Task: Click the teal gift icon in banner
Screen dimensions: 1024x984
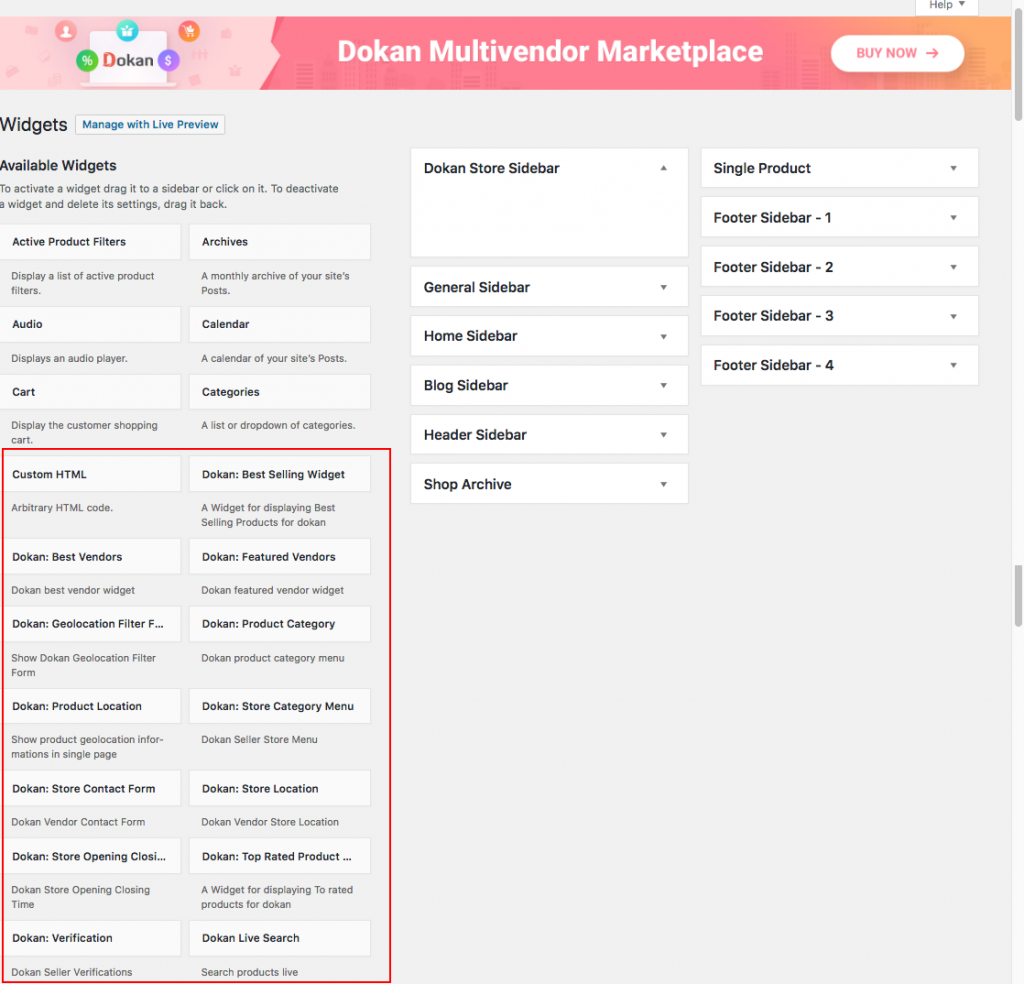Action: coord(127,30)
